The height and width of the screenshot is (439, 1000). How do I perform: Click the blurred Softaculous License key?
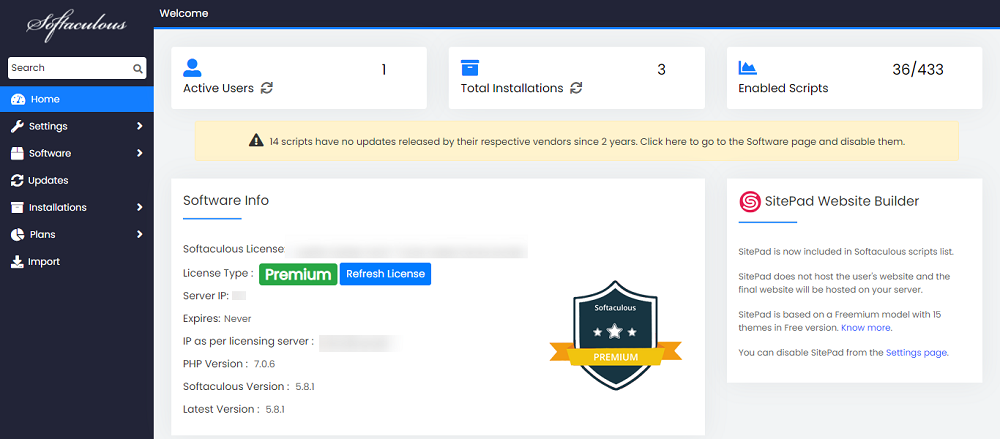pos(406,249)
